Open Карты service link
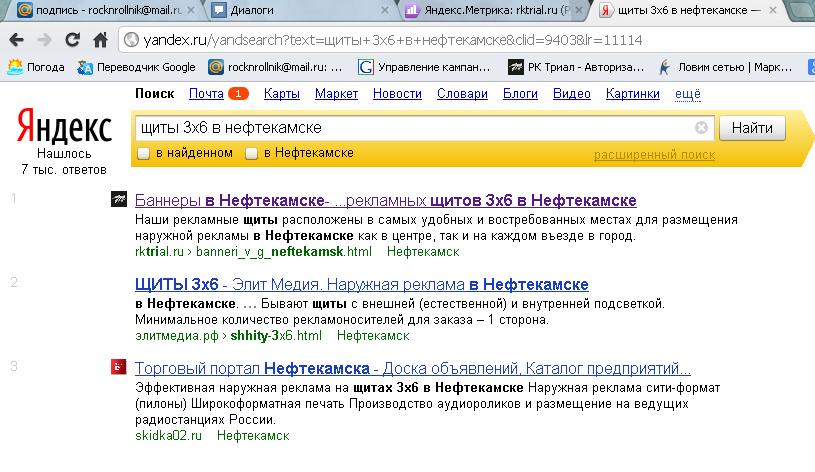This screenshot has height=472, width=815. [x=282, y=94]
